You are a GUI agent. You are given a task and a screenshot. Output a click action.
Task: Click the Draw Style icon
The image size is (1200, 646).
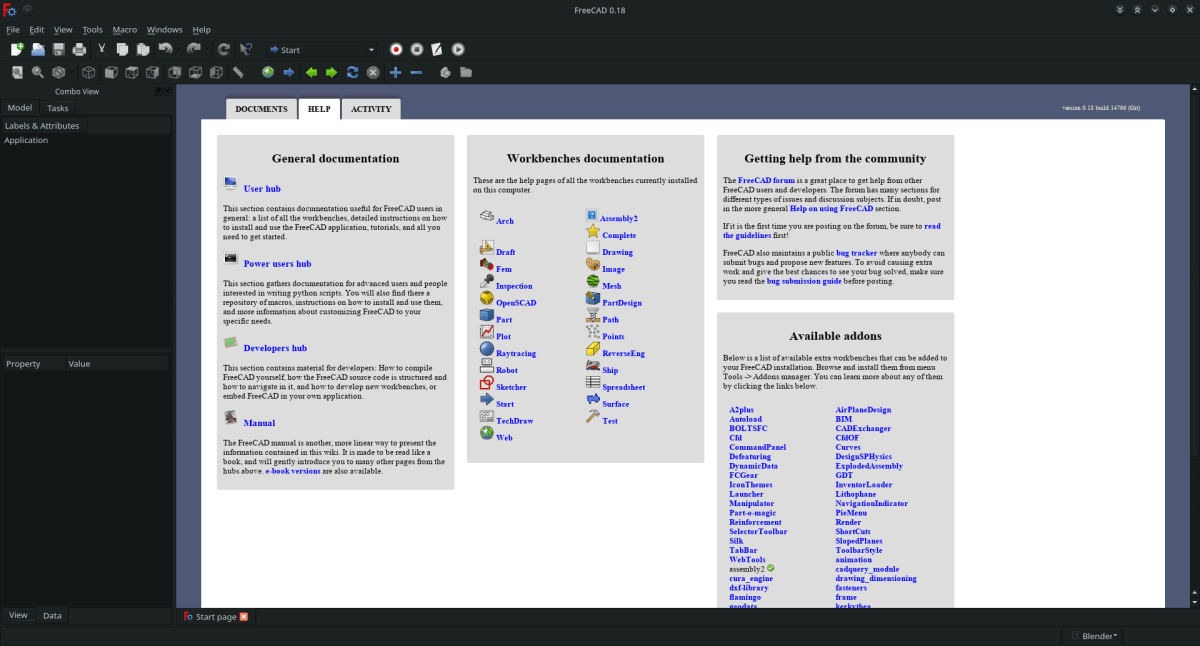[x=59, y=72]
